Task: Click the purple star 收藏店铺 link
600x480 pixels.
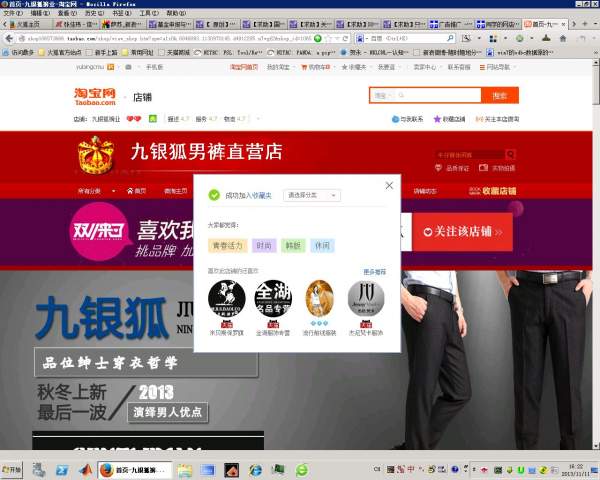Action: pos(449,119)
